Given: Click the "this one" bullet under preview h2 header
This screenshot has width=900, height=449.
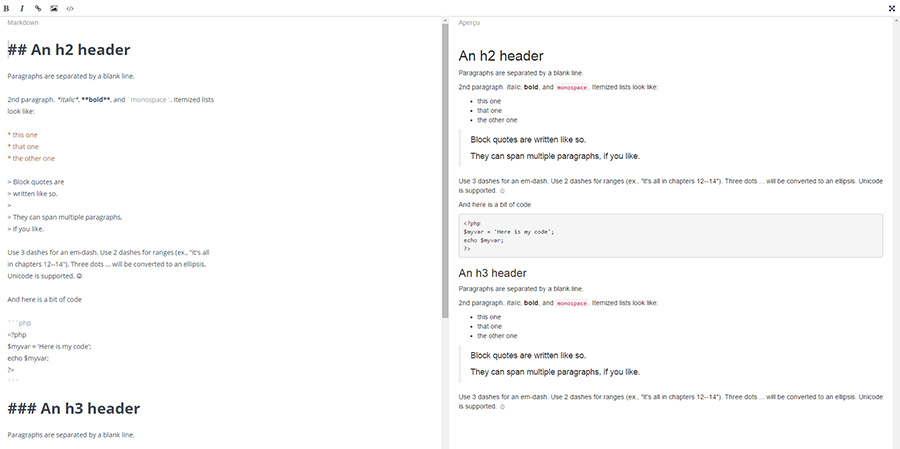Looking at the screenshot, I should pyautogui.click(x=489, y=101).
